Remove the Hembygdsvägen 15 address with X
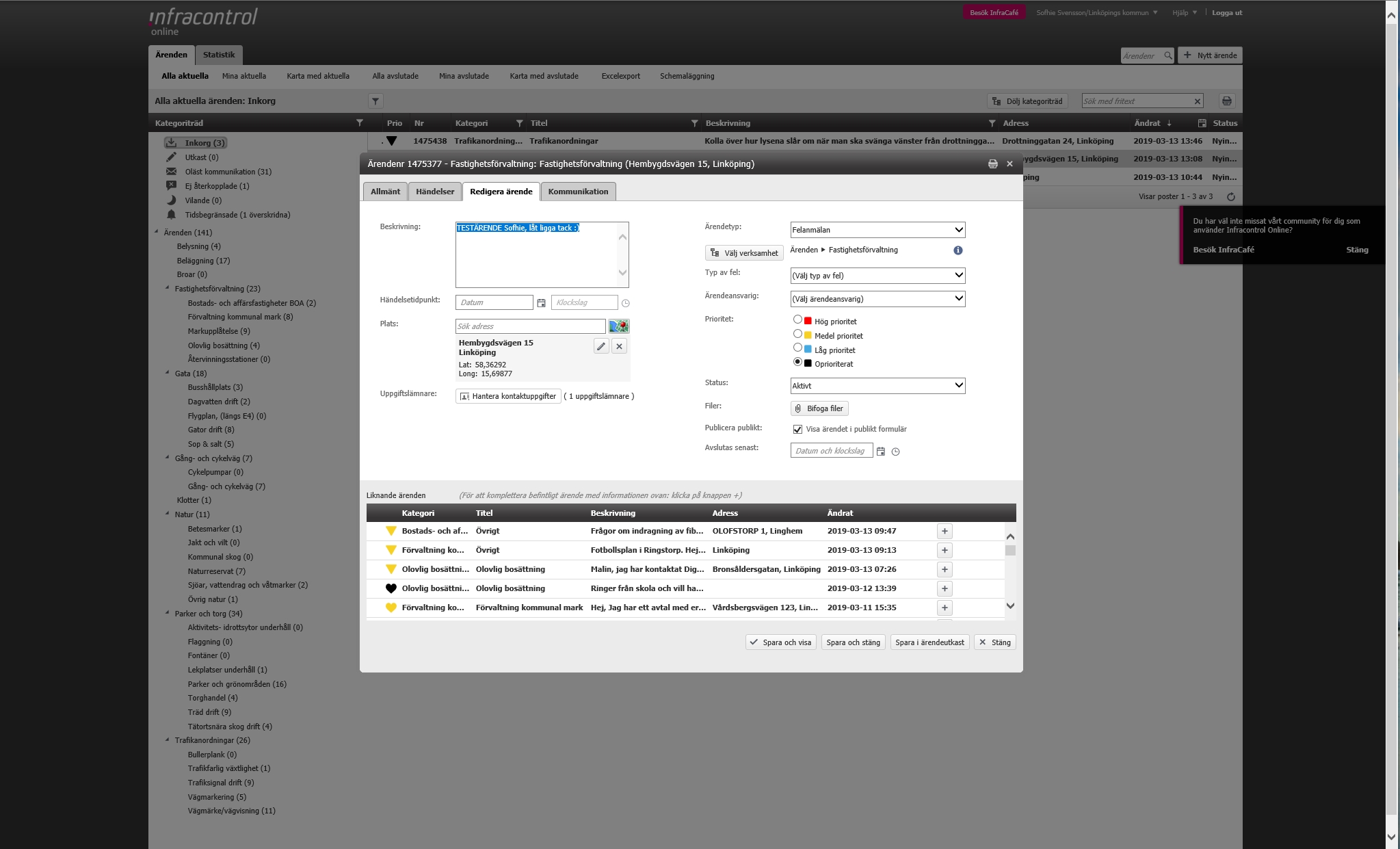The image size is (1400, 849). [619, 346]
